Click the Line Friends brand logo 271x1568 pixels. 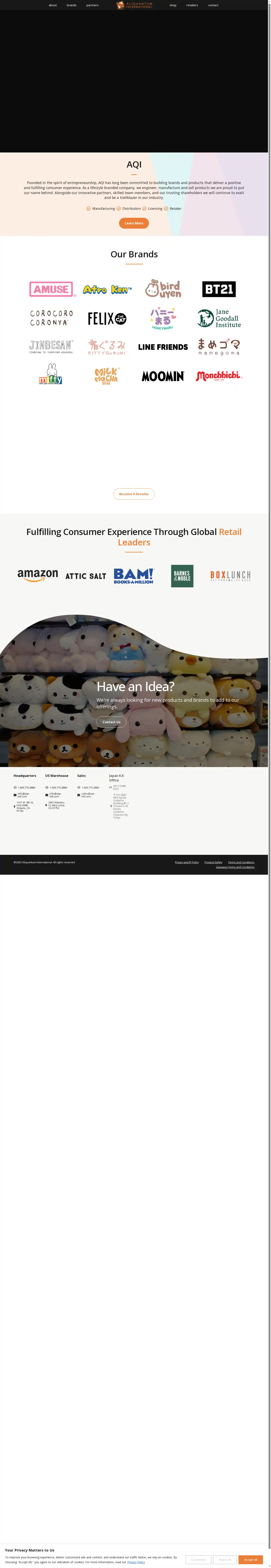(x=163, y=347)
